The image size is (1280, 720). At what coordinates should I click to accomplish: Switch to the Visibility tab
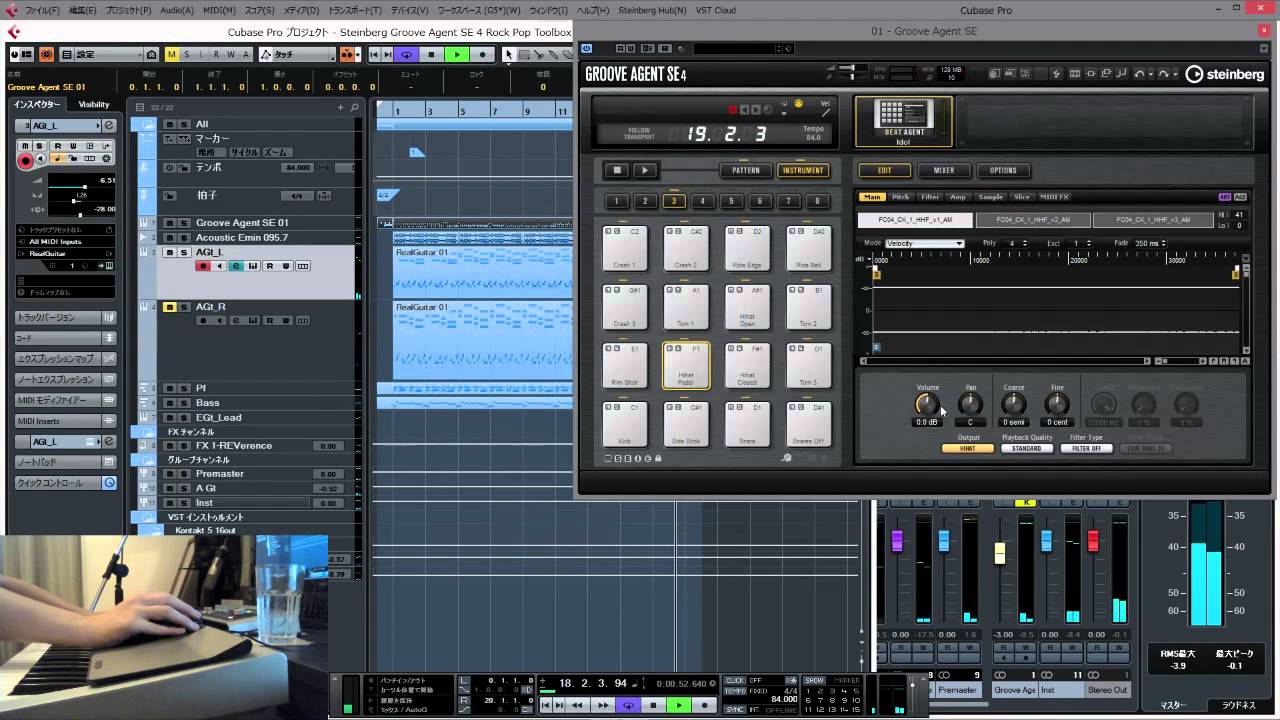coord(94,105)
